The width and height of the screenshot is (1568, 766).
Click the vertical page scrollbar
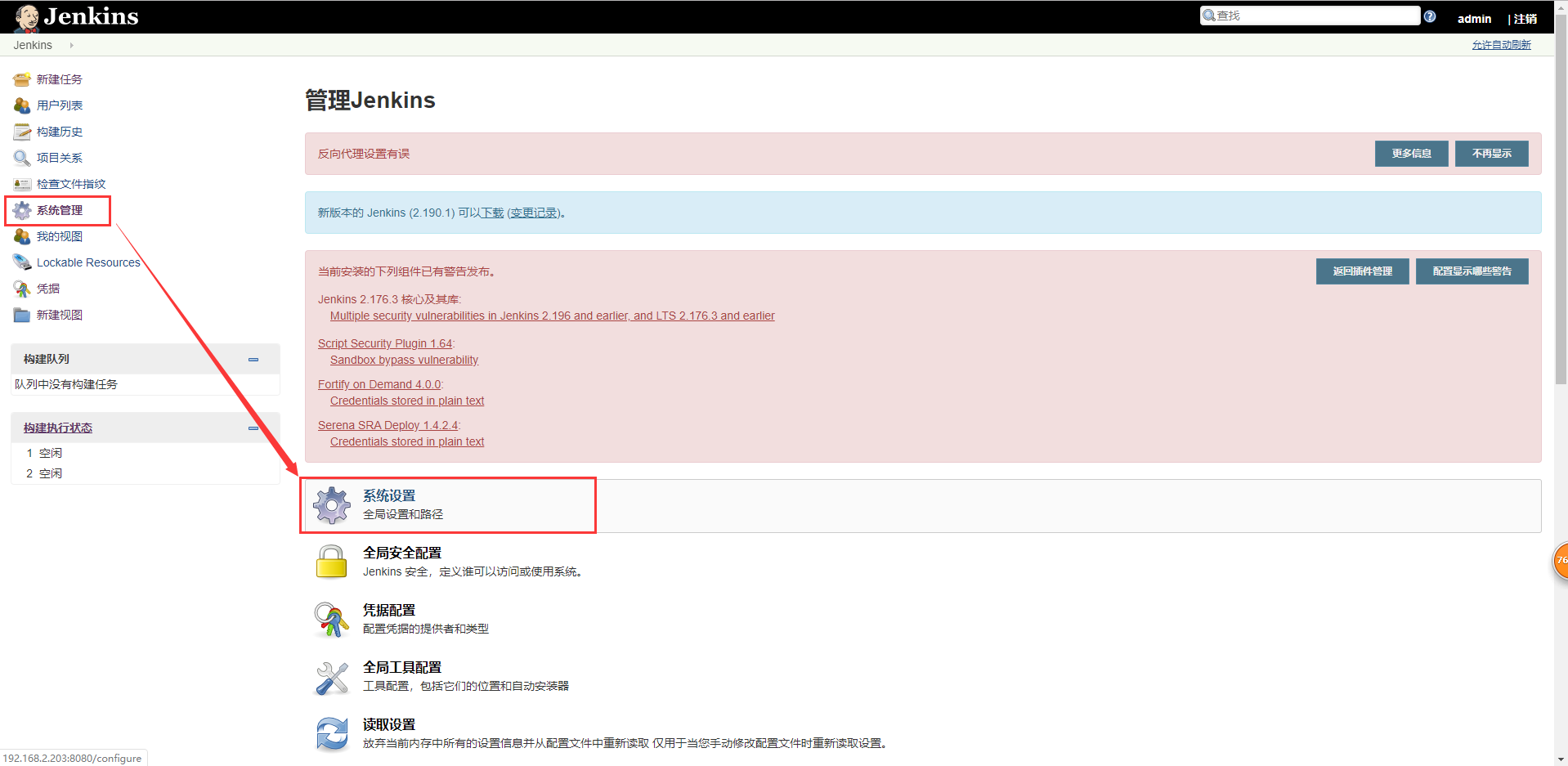click(x=1561, y=199)
